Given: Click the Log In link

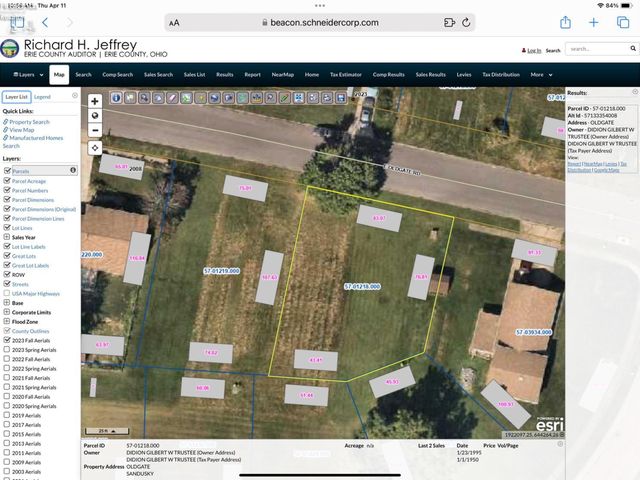Looking at the screenshot, I should click(533, 50).
